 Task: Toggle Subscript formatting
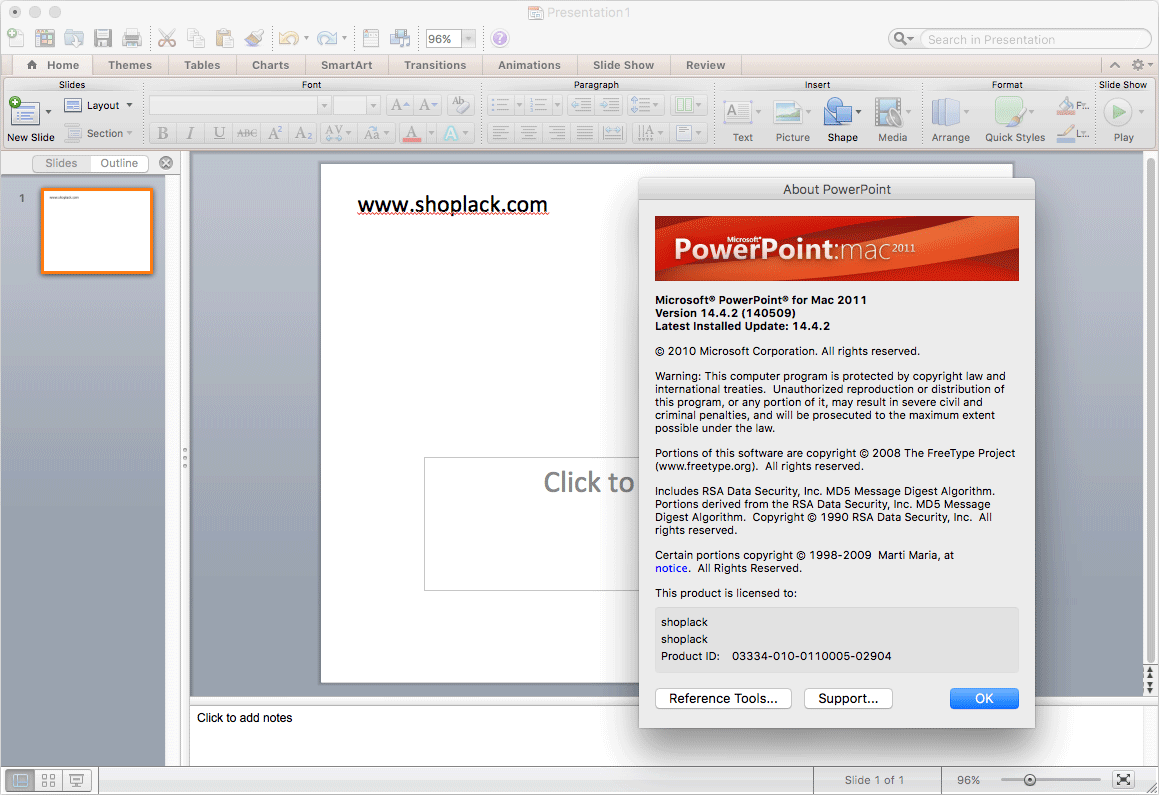point(303,133)
